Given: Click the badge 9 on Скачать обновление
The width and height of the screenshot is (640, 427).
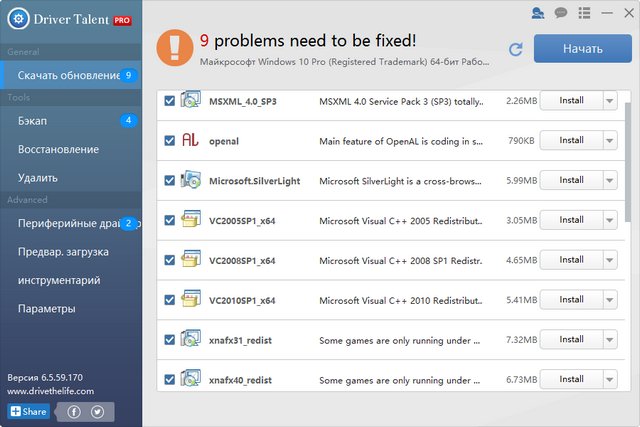Looking at the screenshot, I should pos(128,75).
